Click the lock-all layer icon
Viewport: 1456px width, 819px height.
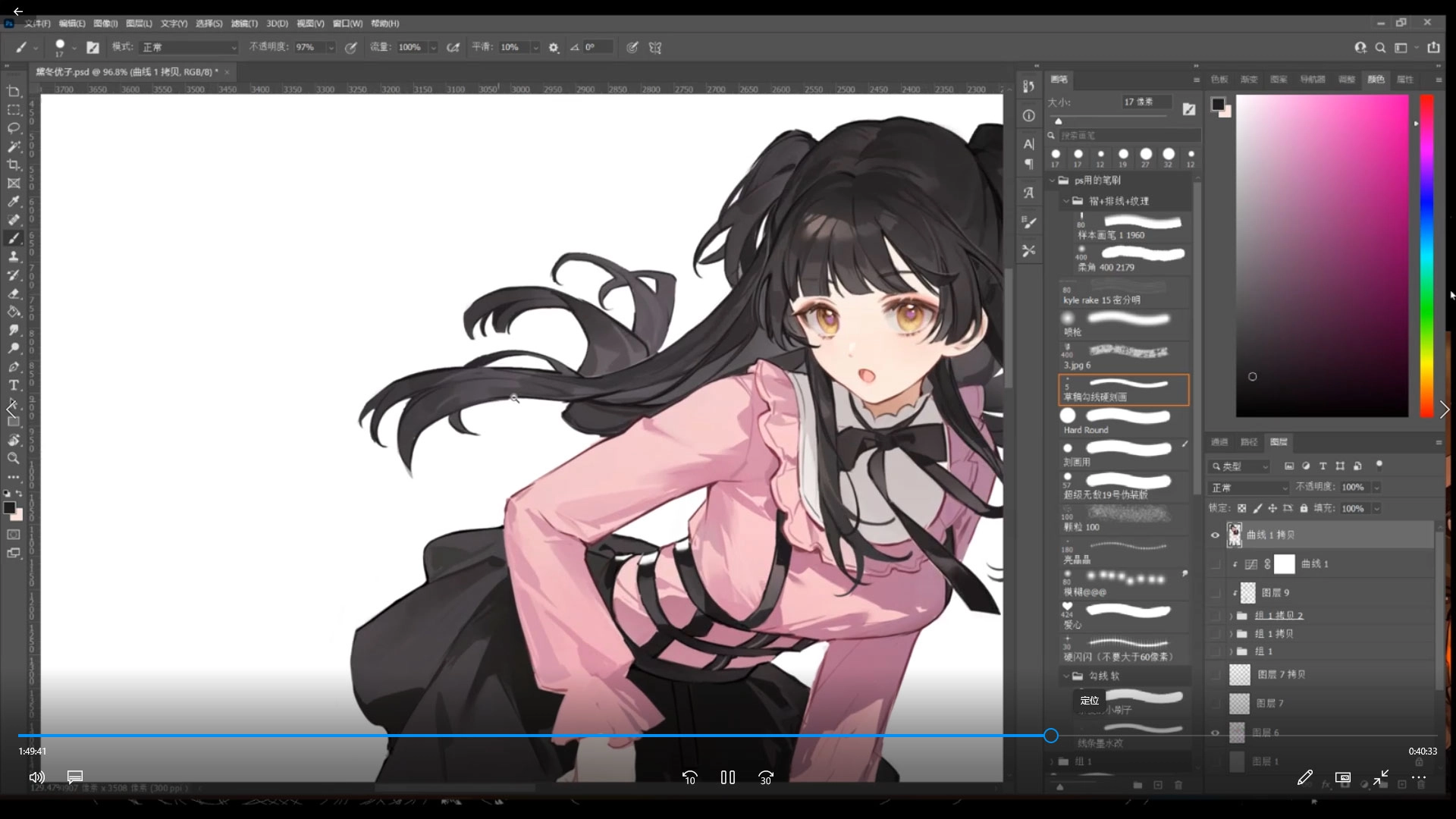(1304, 508)
